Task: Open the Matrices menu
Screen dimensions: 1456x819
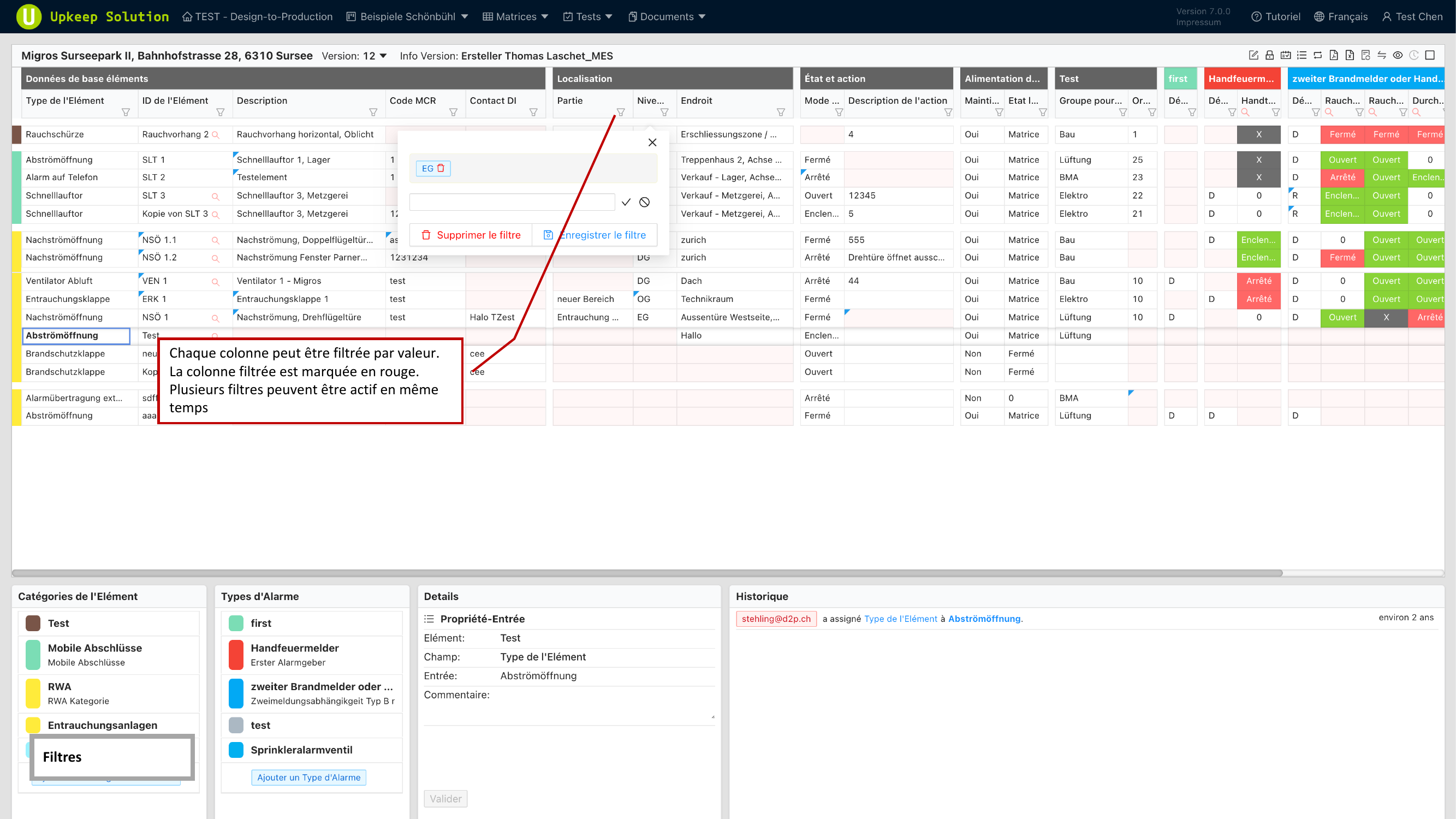Action: 515,16
